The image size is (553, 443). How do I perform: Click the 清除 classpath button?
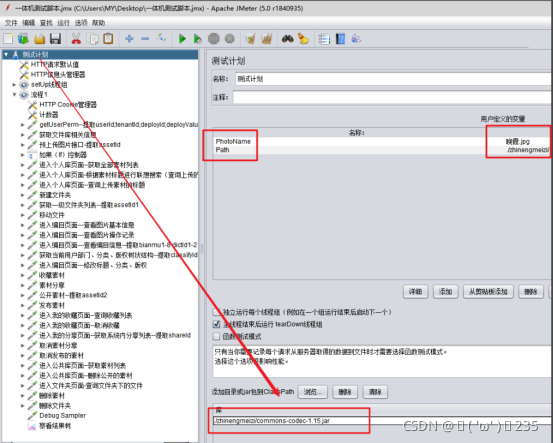click(x=375, y=392)
